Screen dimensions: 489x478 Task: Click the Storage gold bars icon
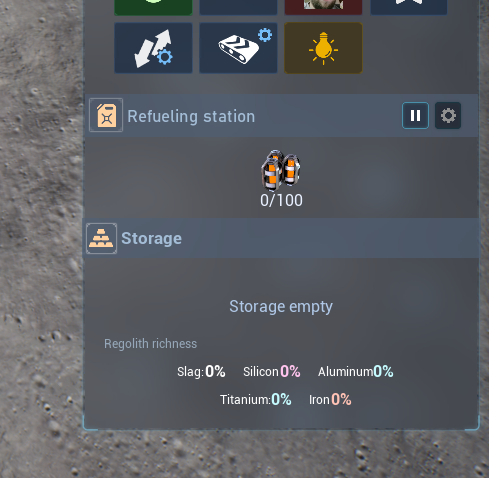click(101, 238)
